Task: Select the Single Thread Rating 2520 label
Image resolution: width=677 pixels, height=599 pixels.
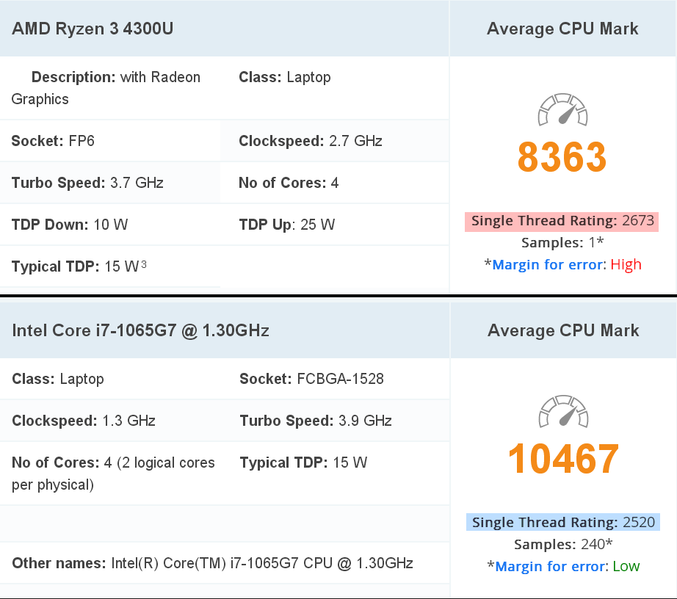Action: (562, 522)
